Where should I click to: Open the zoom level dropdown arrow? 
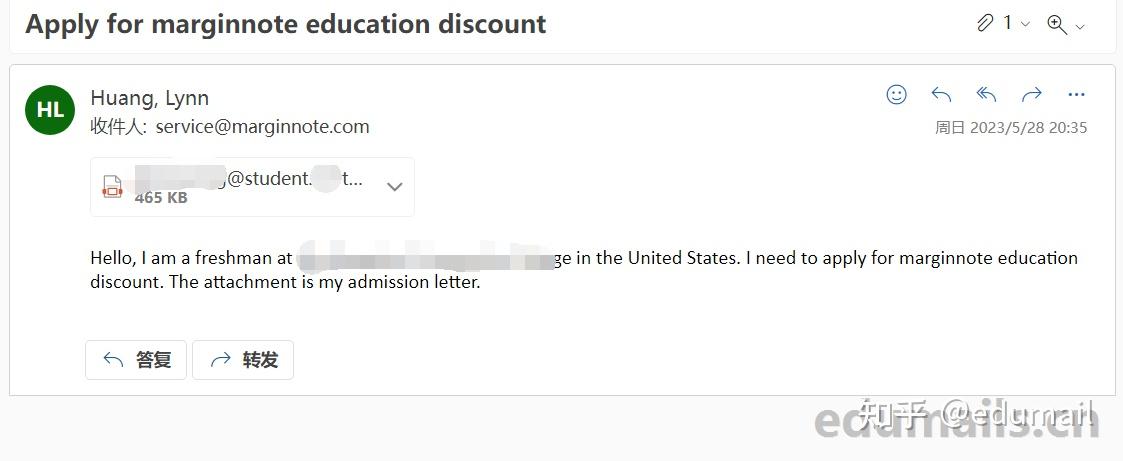click(x=1080, y=26)
